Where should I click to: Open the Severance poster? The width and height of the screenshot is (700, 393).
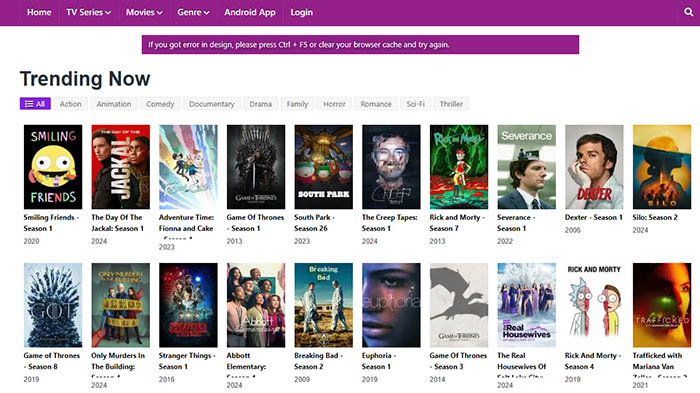point(526,167)
